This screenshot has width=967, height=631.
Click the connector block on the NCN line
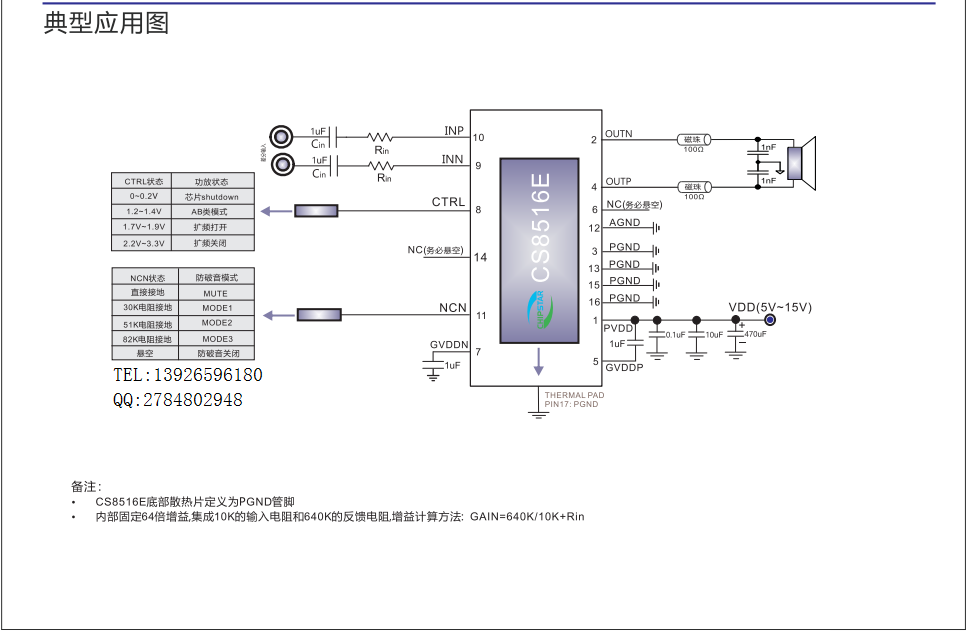(319, 315)
